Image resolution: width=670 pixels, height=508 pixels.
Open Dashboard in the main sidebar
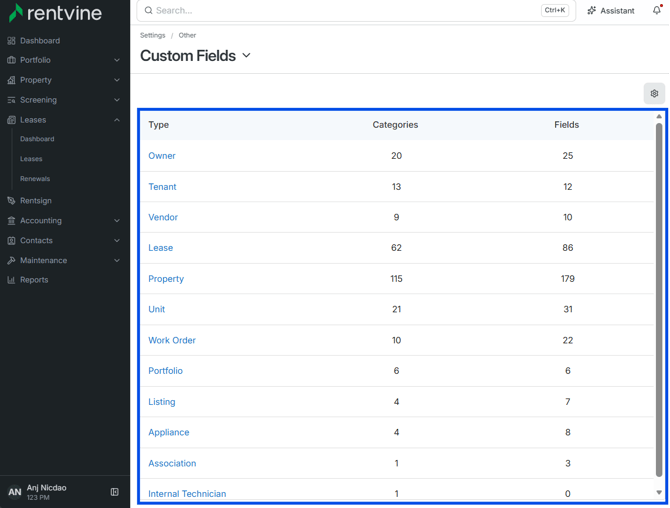click(x=40, y=41)
